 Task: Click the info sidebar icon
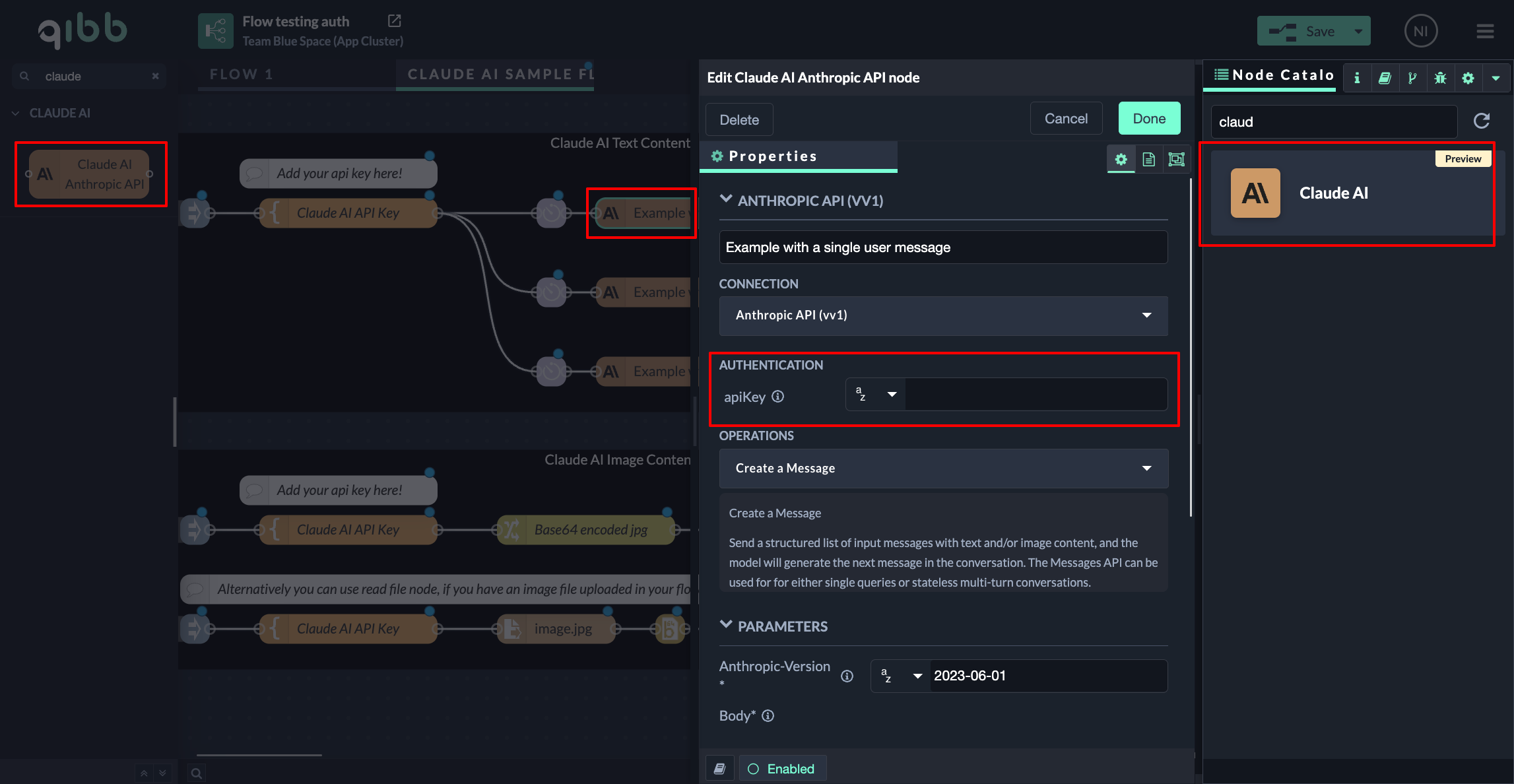pyautogui.click(x=1357, y=78)
